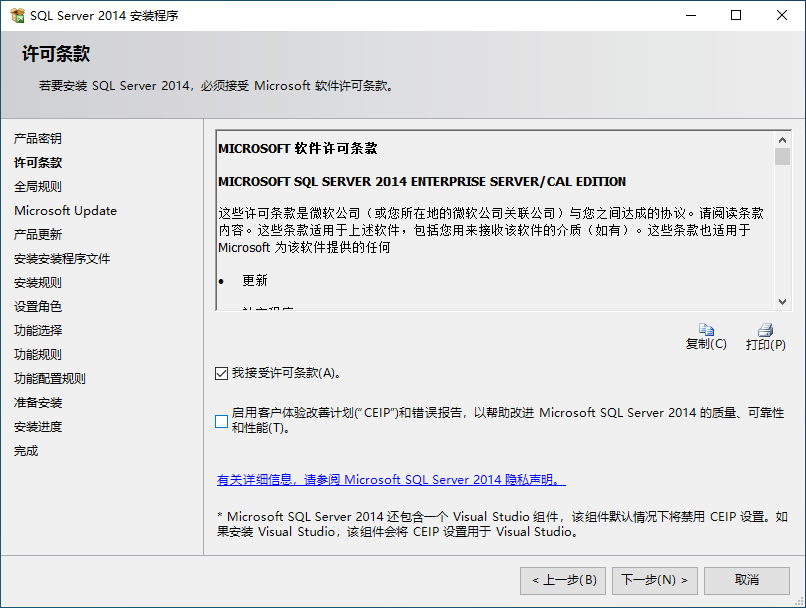Image resolution: width=806 pixels, height=608 pixels.
Task: Click the Print (打印) icon
Action: [765, 329]
